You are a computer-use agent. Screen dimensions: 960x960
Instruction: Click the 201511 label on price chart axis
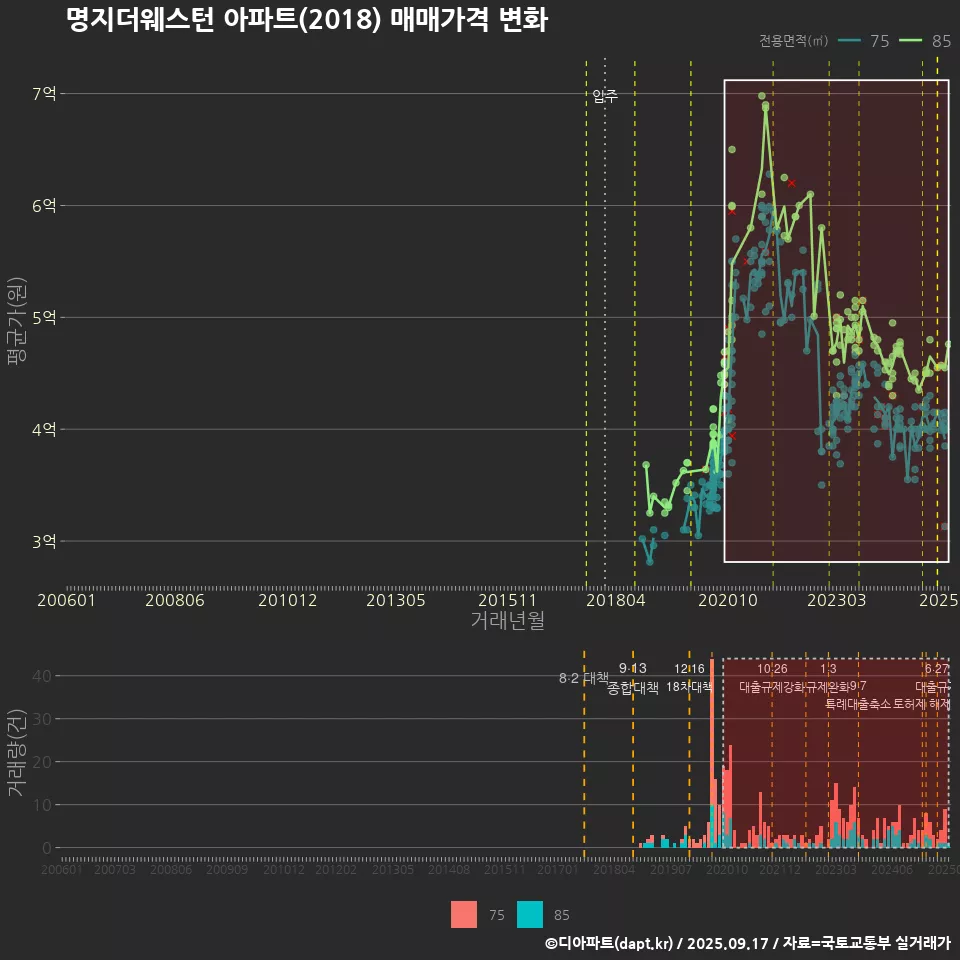pyautogui.click(x=507, y=600)
